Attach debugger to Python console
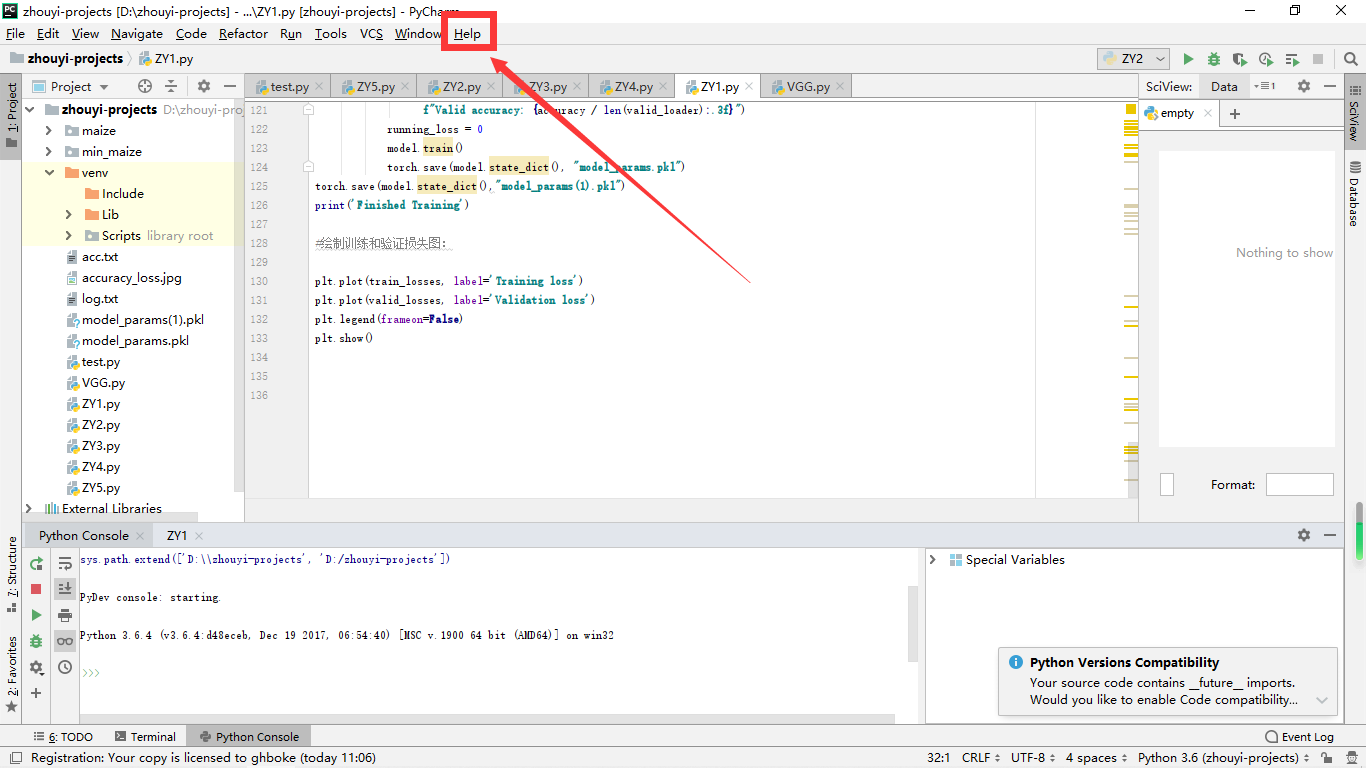This screenshot has height=768, width=1366. pos(36,641)
